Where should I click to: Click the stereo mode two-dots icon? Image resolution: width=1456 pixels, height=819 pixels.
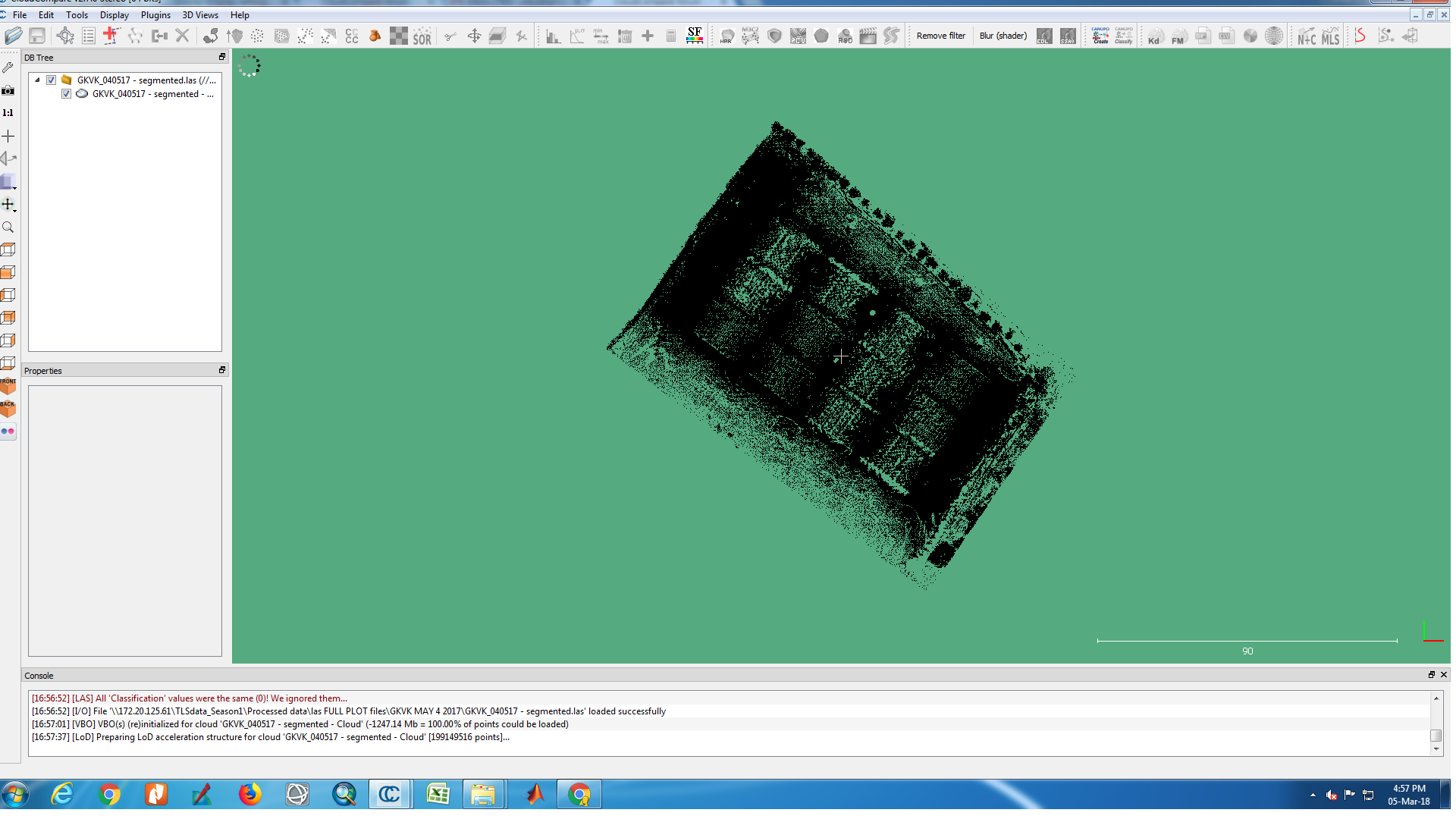[x=8, y=431]
